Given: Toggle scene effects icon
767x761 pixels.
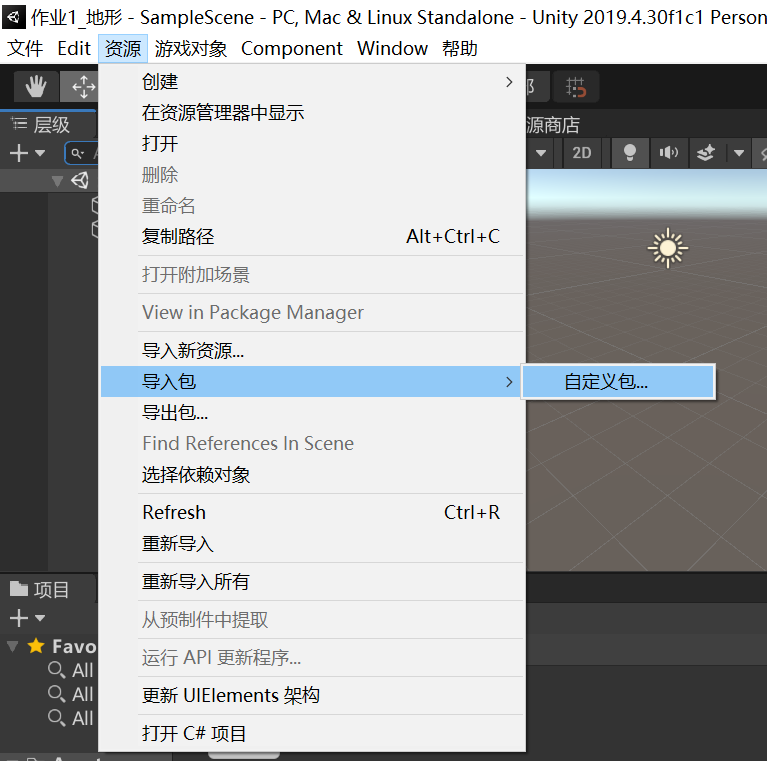Looking at the screenshot, I should [706, 153].
